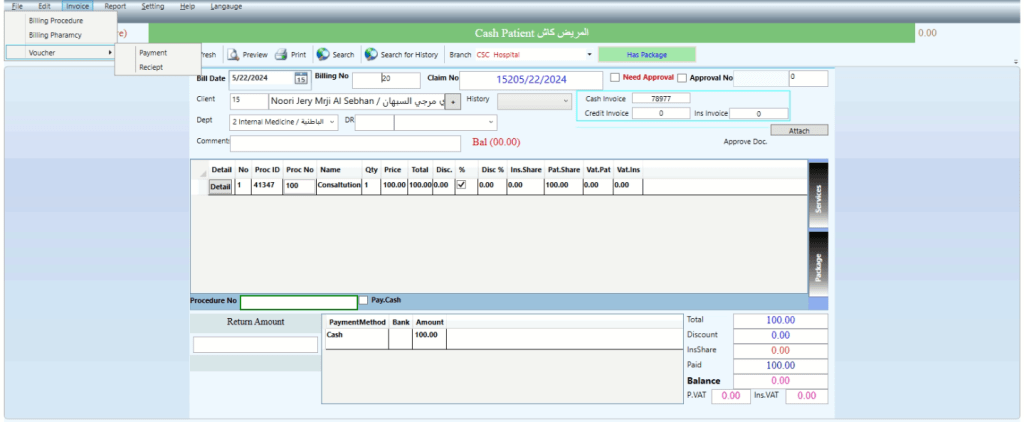
Task: Switch to the vertical Package tab
Action: [x=818, y=268]
